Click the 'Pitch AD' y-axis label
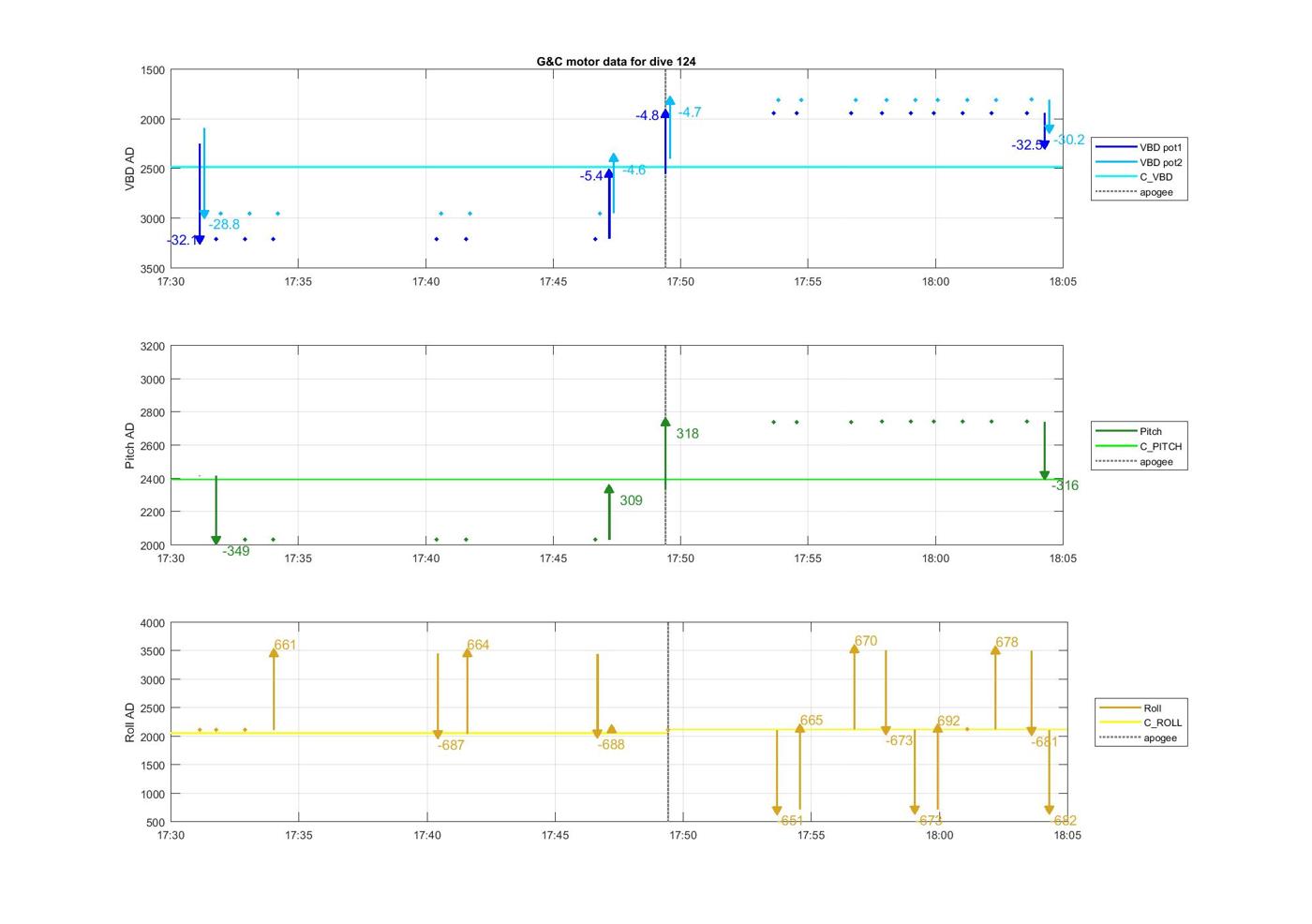 coord(130,445)
